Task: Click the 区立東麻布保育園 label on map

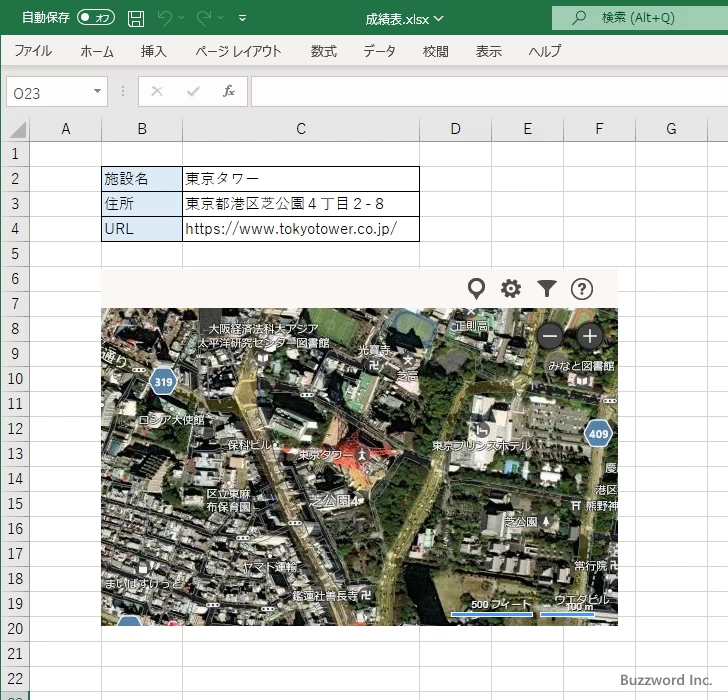Action: [x=228, y=500]
